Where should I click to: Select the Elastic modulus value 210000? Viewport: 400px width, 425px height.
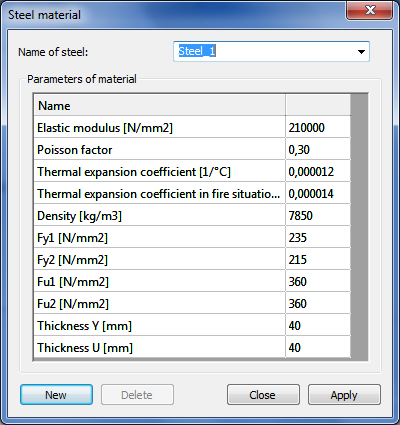pyautogui.click(x=318, y=128)
